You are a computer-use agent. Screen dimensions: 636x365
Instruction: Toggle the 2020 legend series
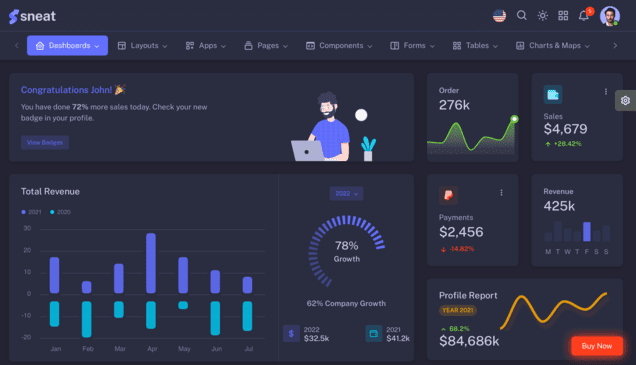coord(60,212)
